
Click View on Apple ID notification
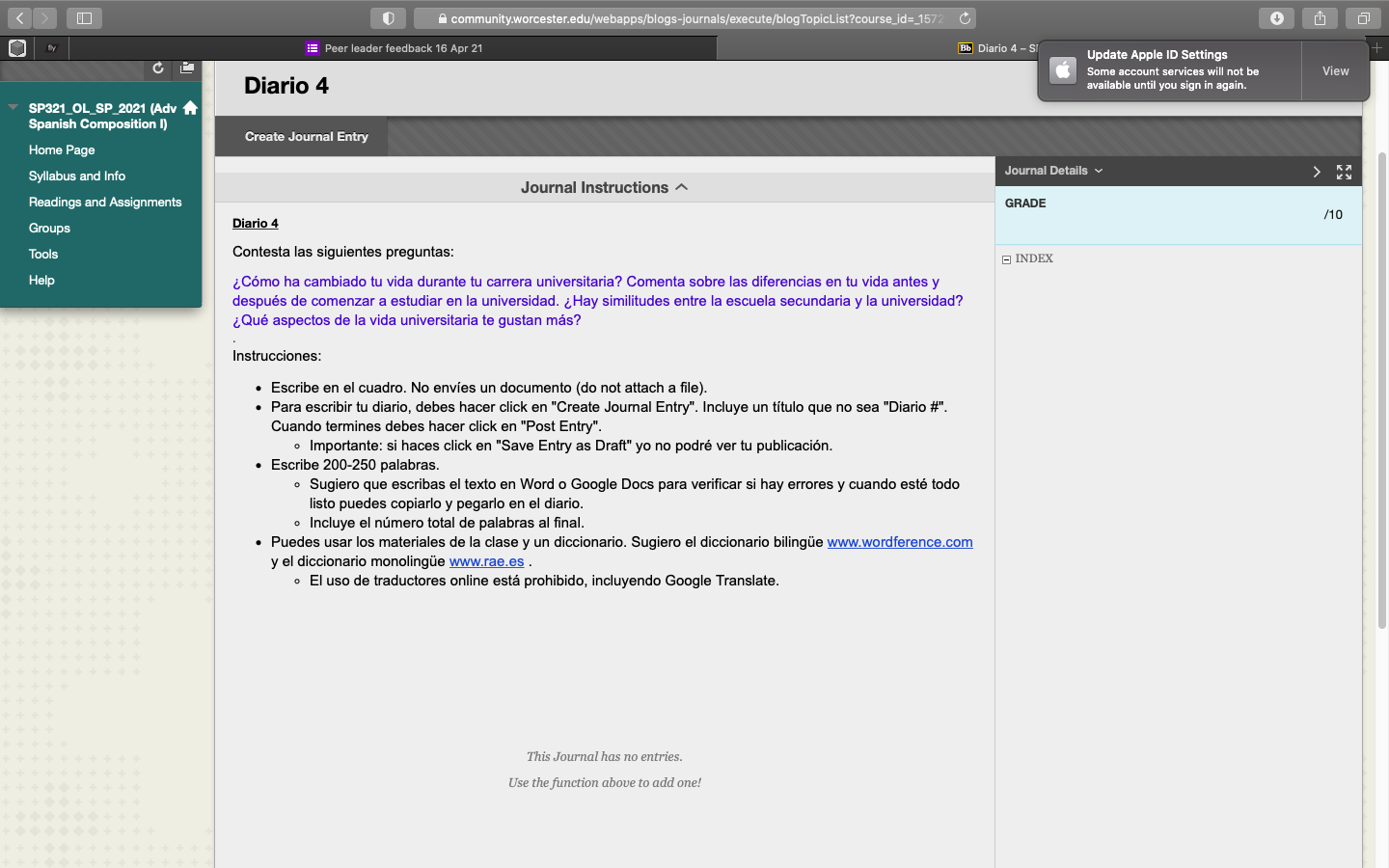point(1335,71)
